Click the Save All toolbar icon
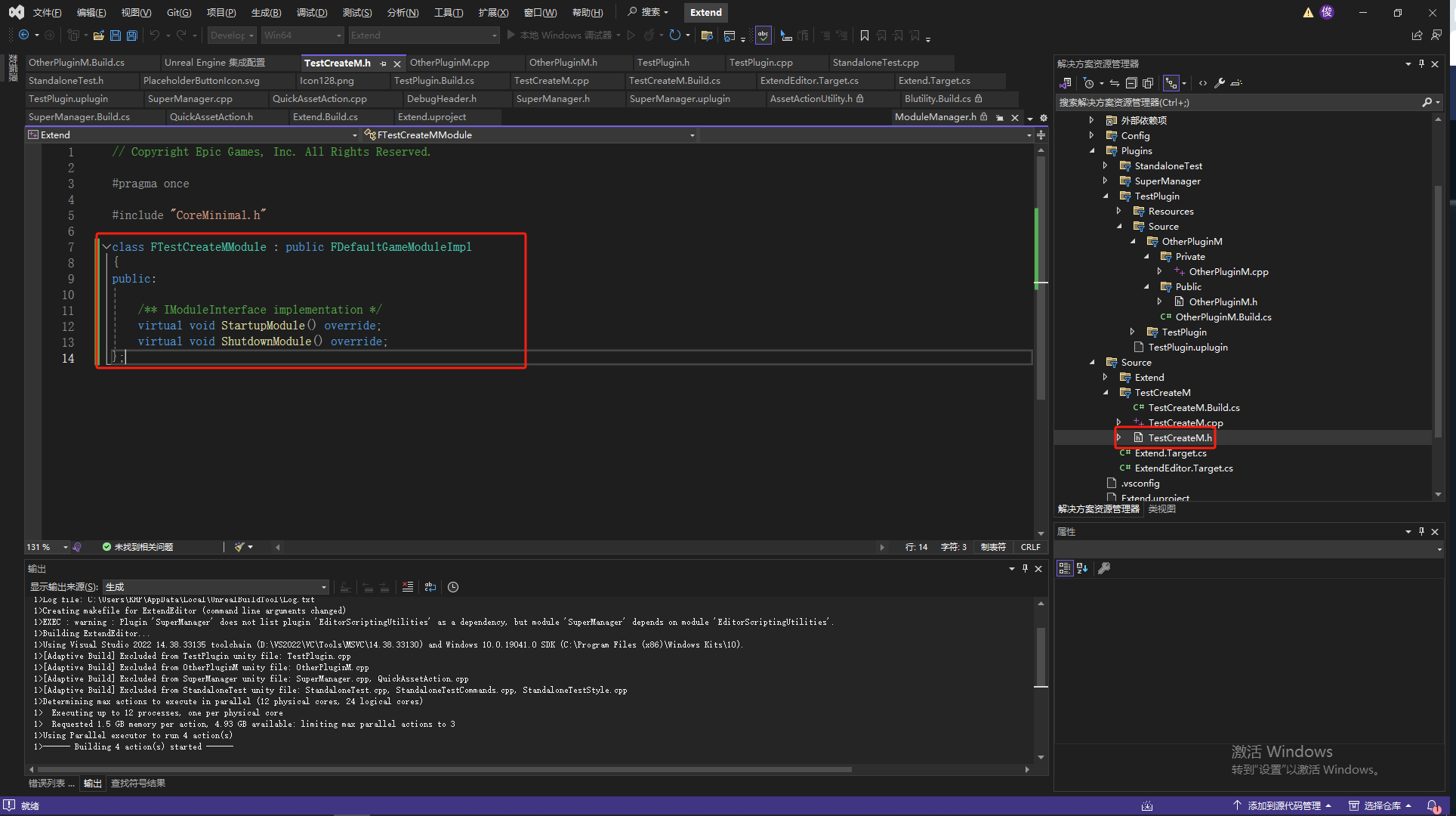Screen dimensions: 1456x816 [132, 36]
